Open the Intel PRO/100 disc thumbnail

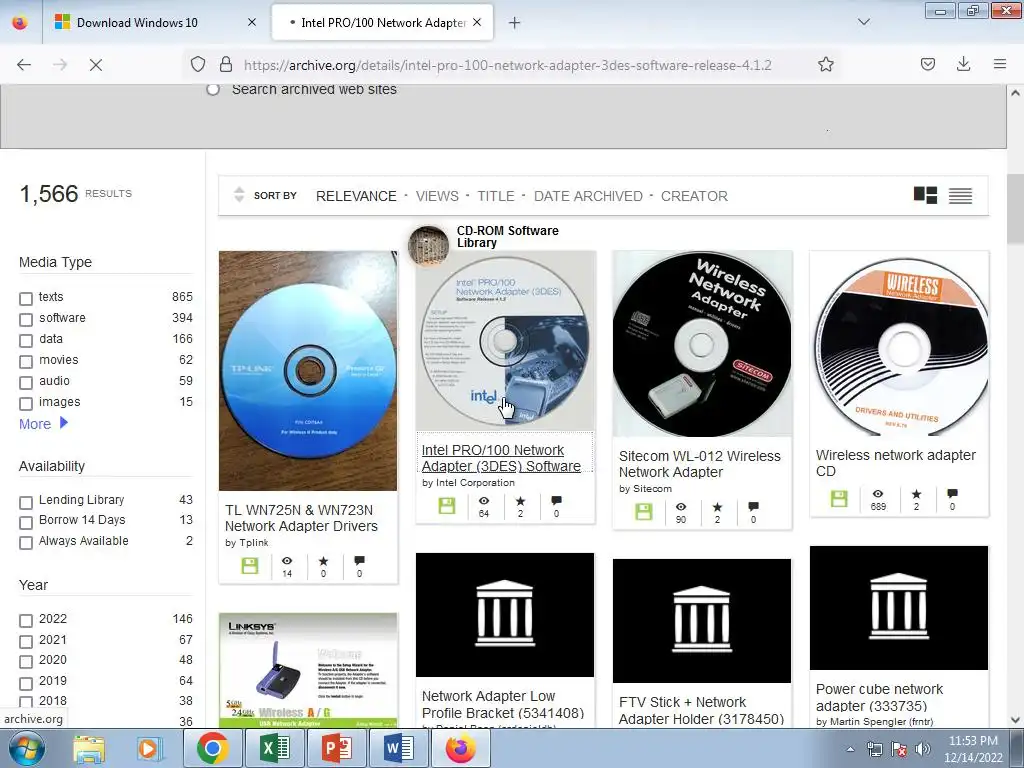(505, 340)
